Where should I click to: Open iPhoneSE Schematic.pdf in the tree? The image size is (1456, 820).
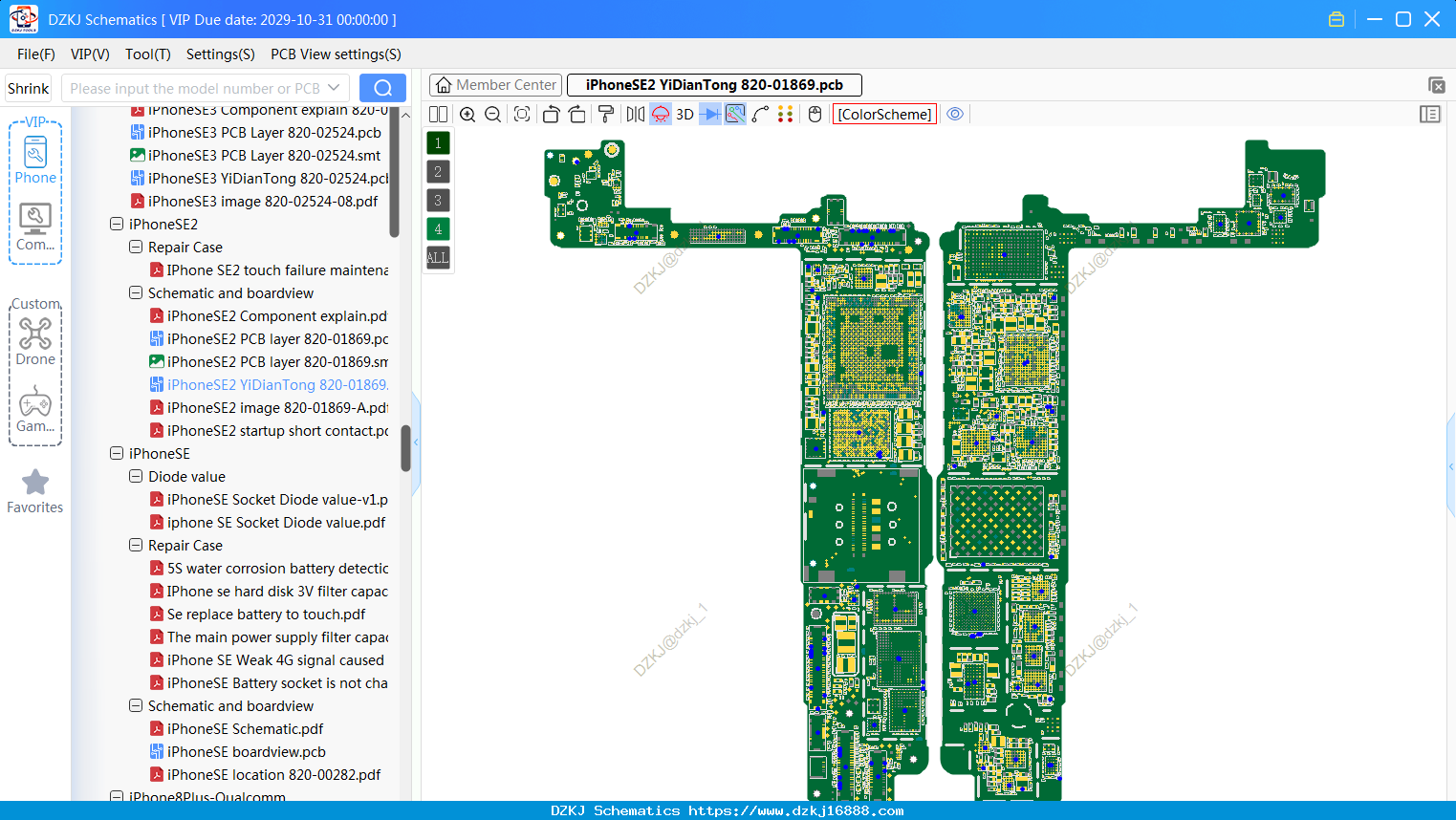pyautogui.click(x=245, y=729)
